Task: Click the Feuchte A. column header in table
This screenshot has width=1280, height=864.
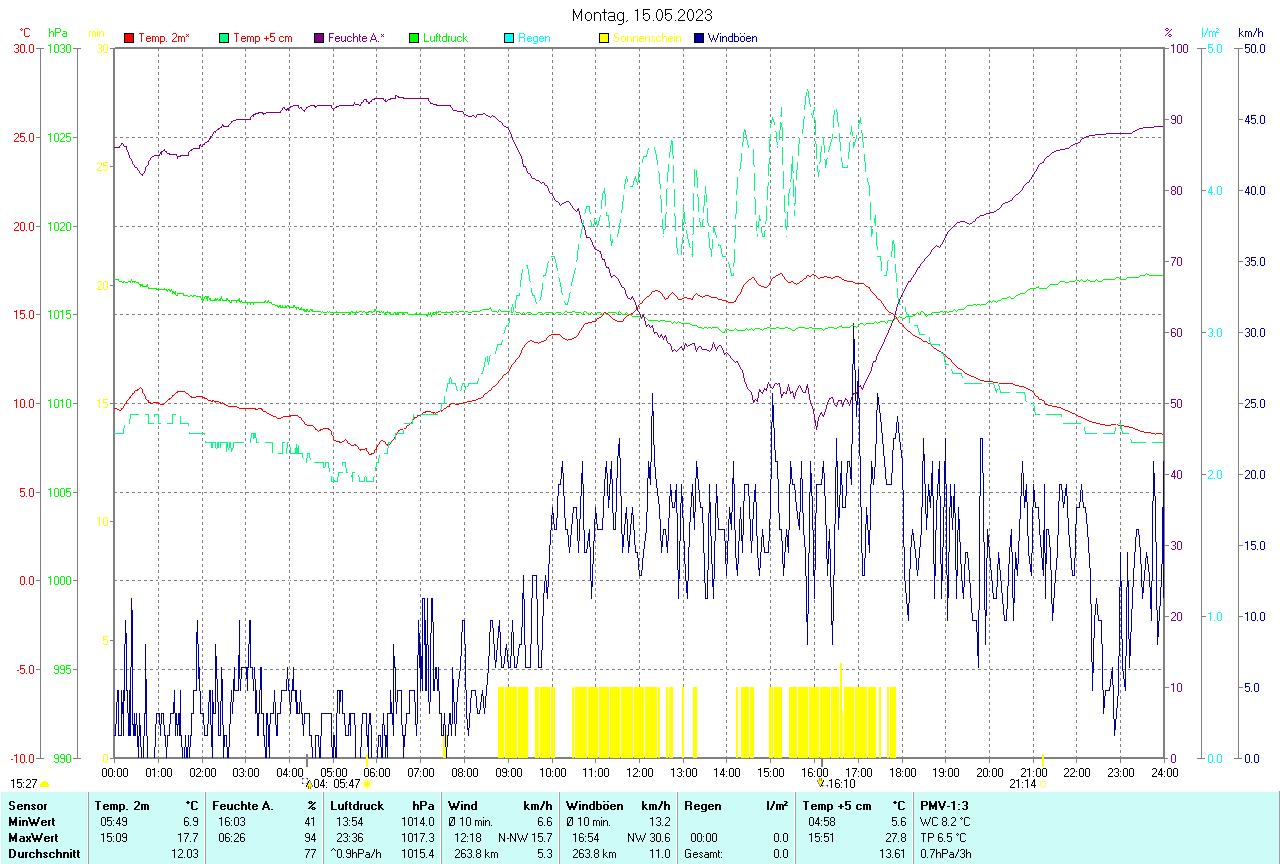Action: click(243, 805)
